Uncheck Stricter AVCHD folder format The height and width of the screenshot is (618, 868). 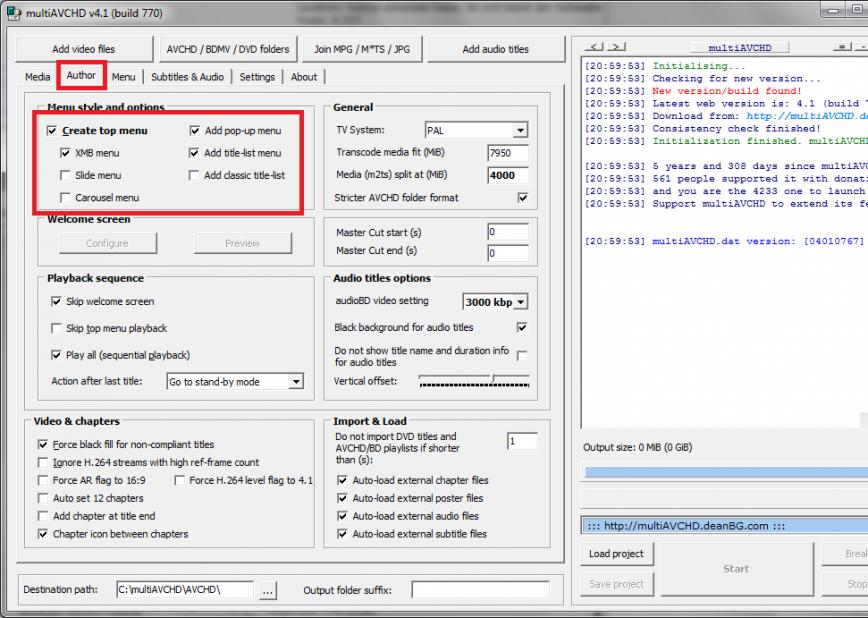pyautogui.click(x=522, y=198)
